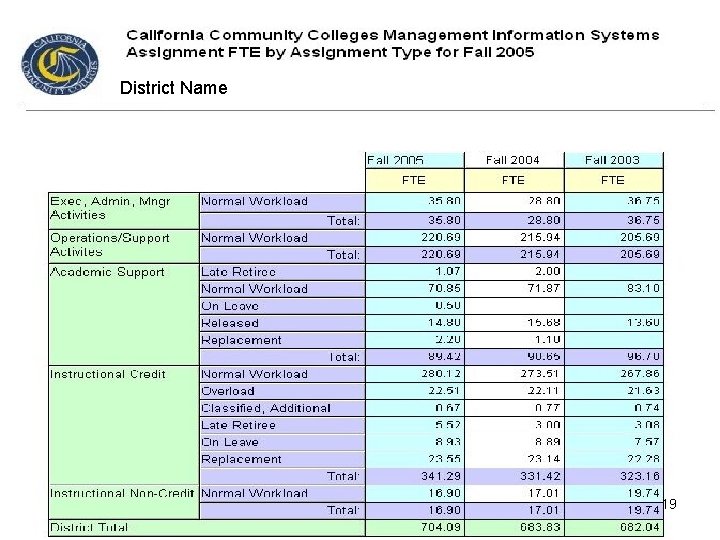Click the value 35.80 in Exec Total row
This screenshot has width=720, height=540.
tap(444, 220)
